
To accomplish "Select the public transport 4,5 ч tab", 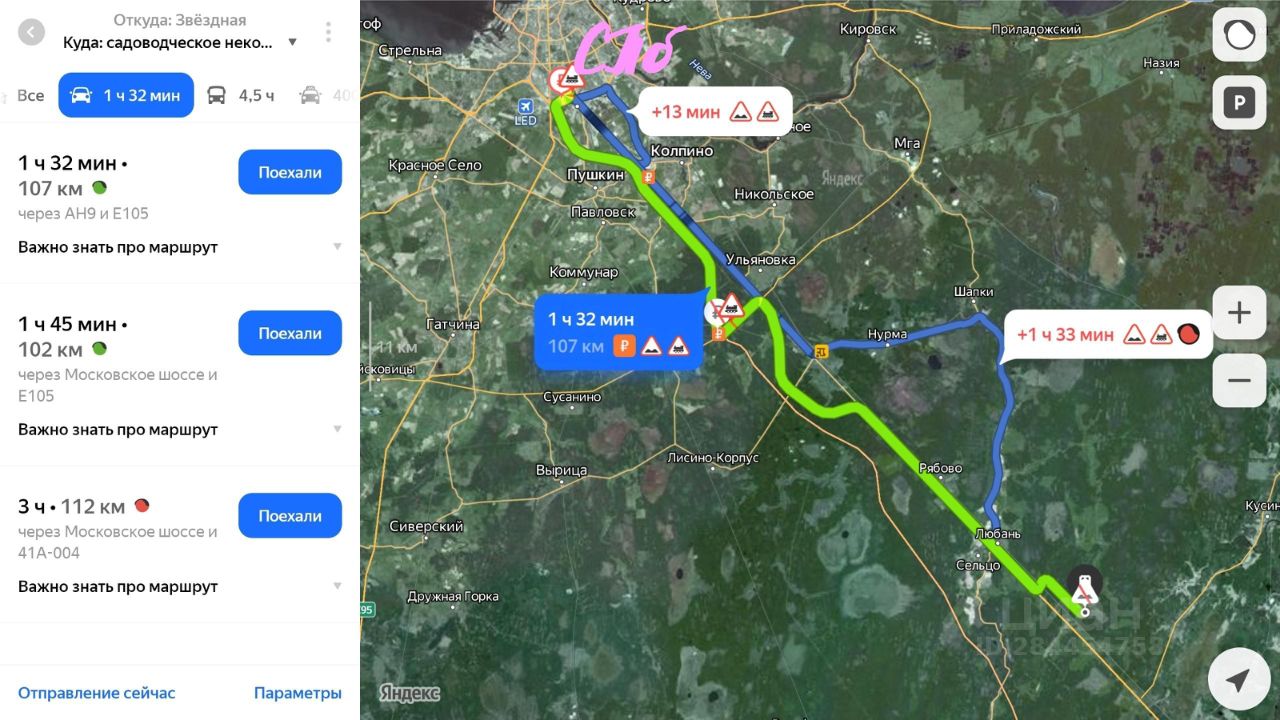I will click(241, 95).
